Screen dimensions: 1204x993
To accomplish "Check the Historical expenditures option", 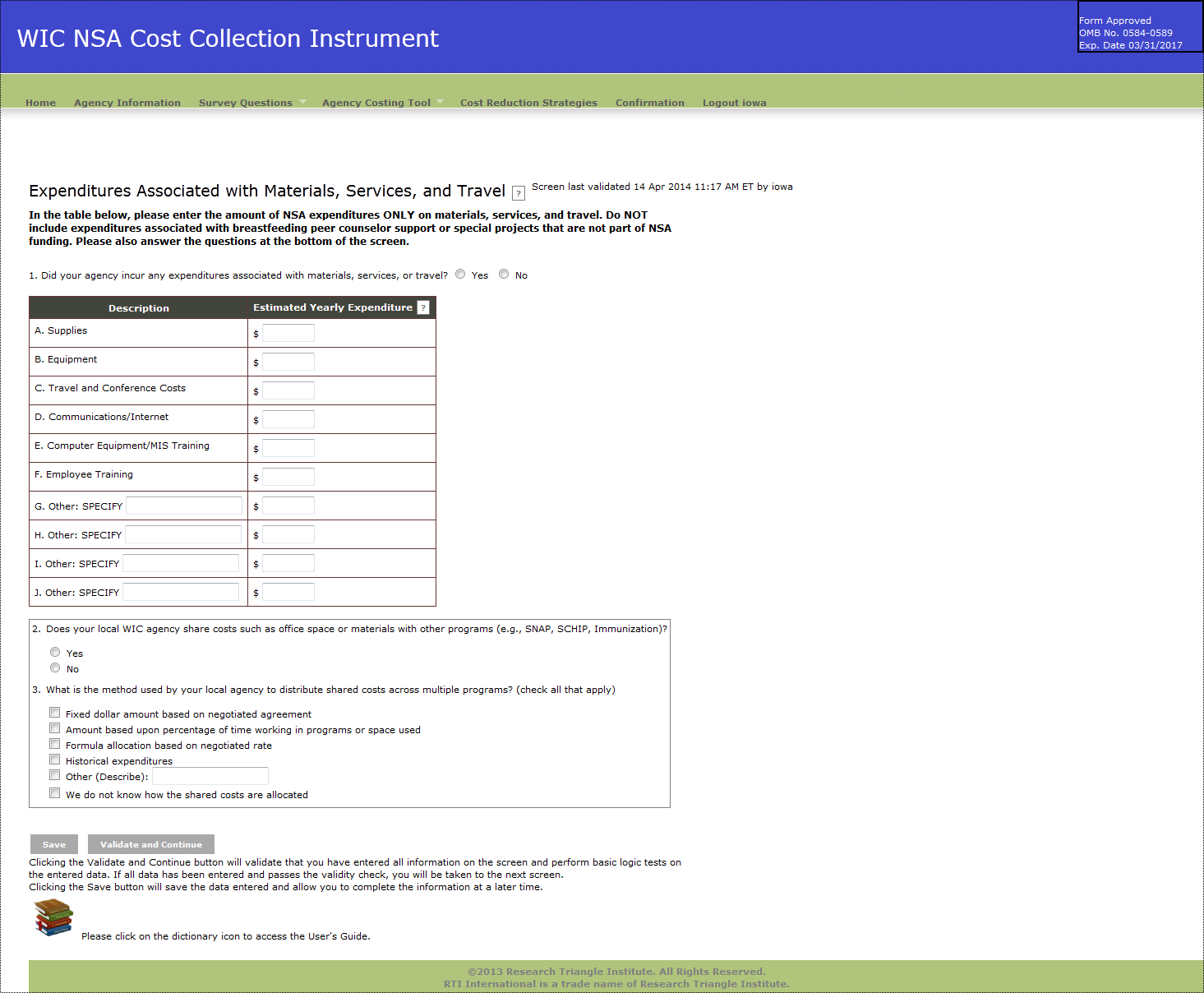I will [55, 760].
